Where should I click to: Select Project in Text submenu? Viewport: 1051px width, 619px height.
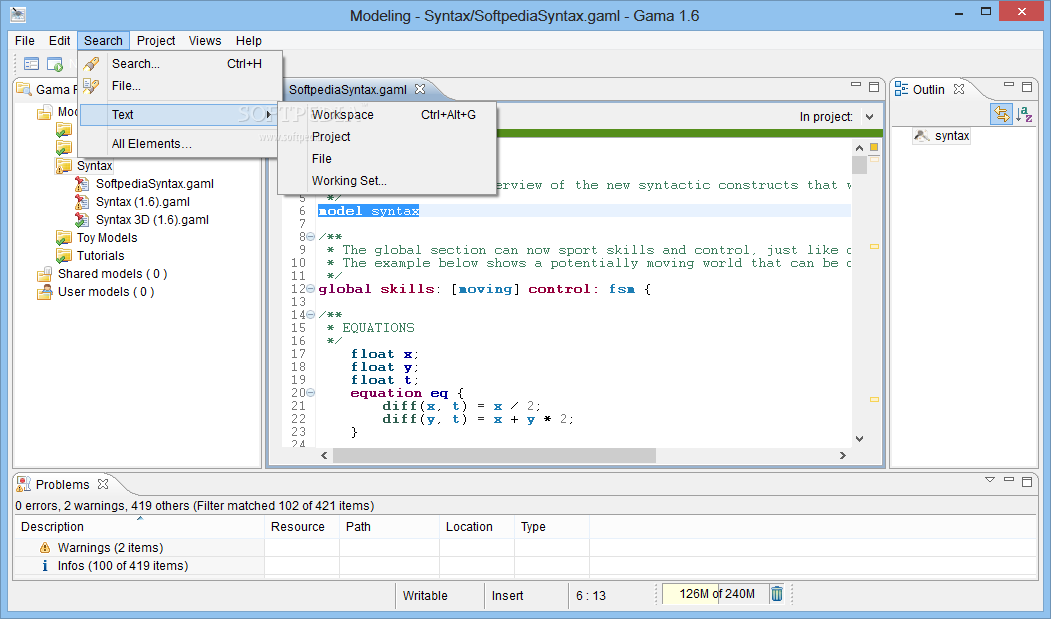tap(387, 137)
